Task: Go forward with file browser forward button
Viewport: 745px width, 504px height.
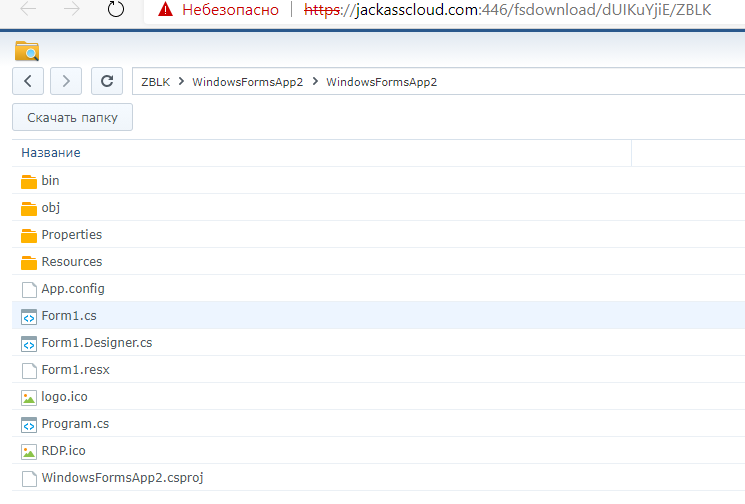Action: (66, 81)
